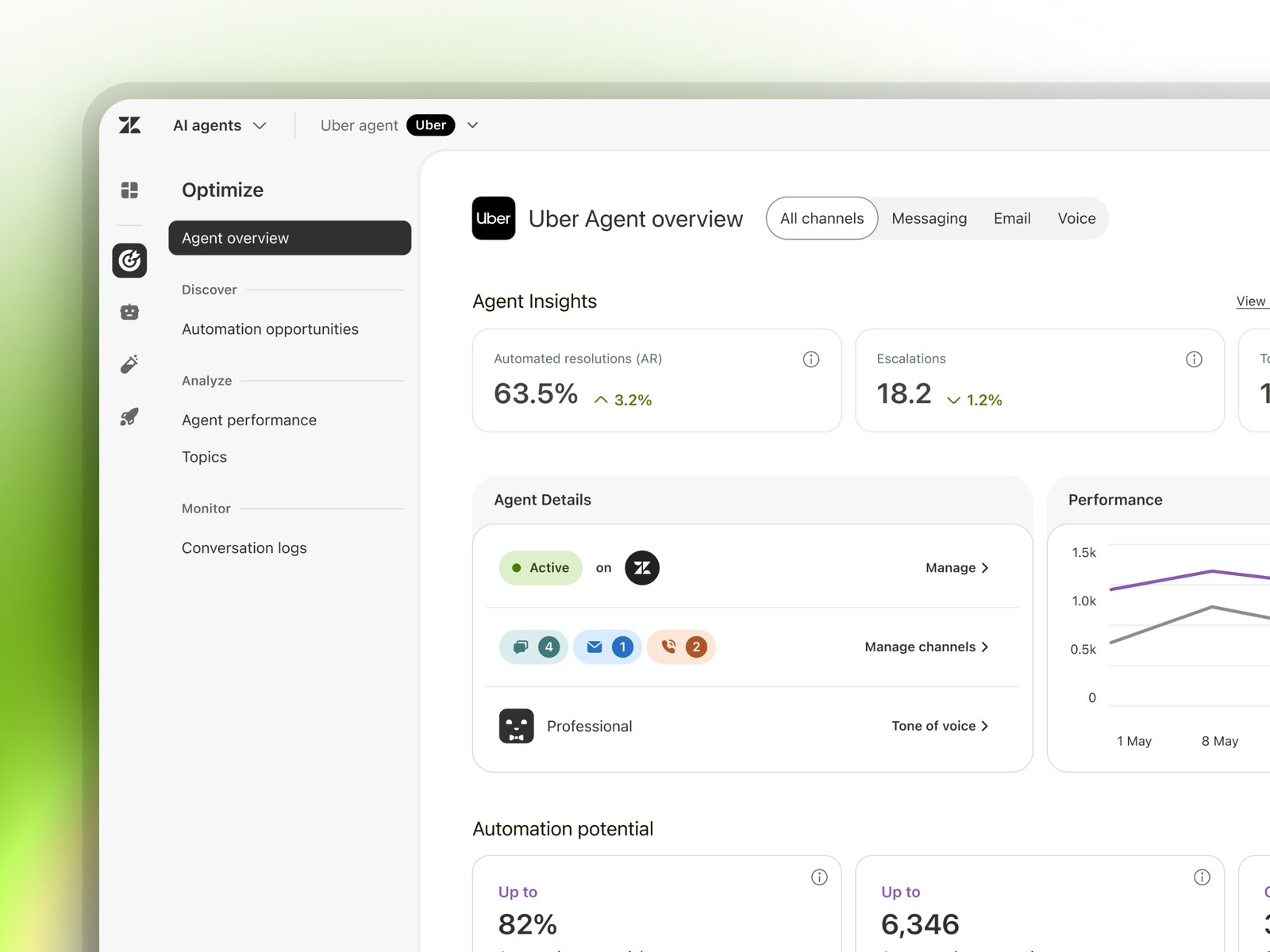Open the robot agent icon in sidebar

pyautogui.click(x=129, y=313)
